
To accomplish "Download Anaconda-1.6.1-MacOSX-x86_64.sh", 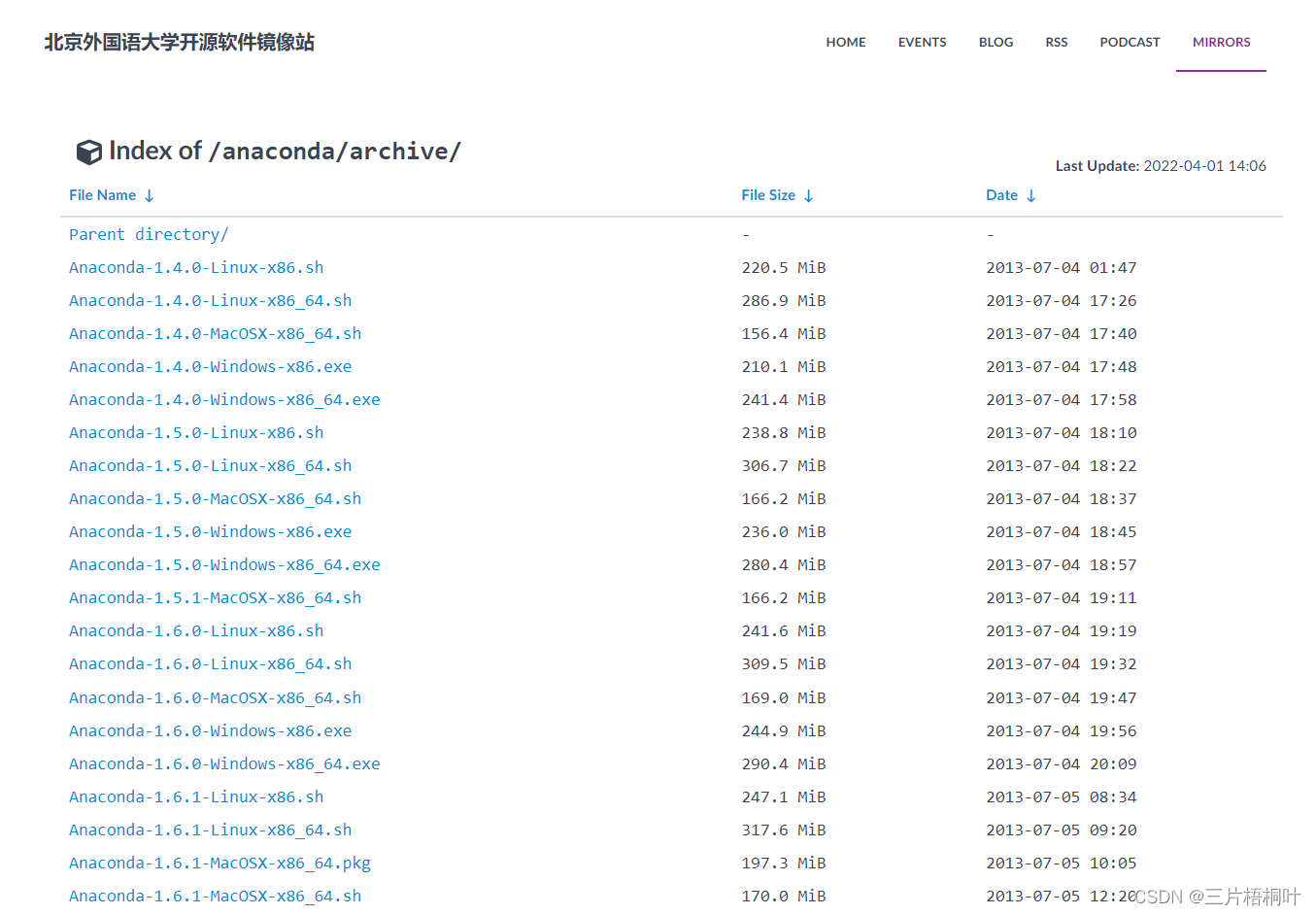I will coord(215,896).
